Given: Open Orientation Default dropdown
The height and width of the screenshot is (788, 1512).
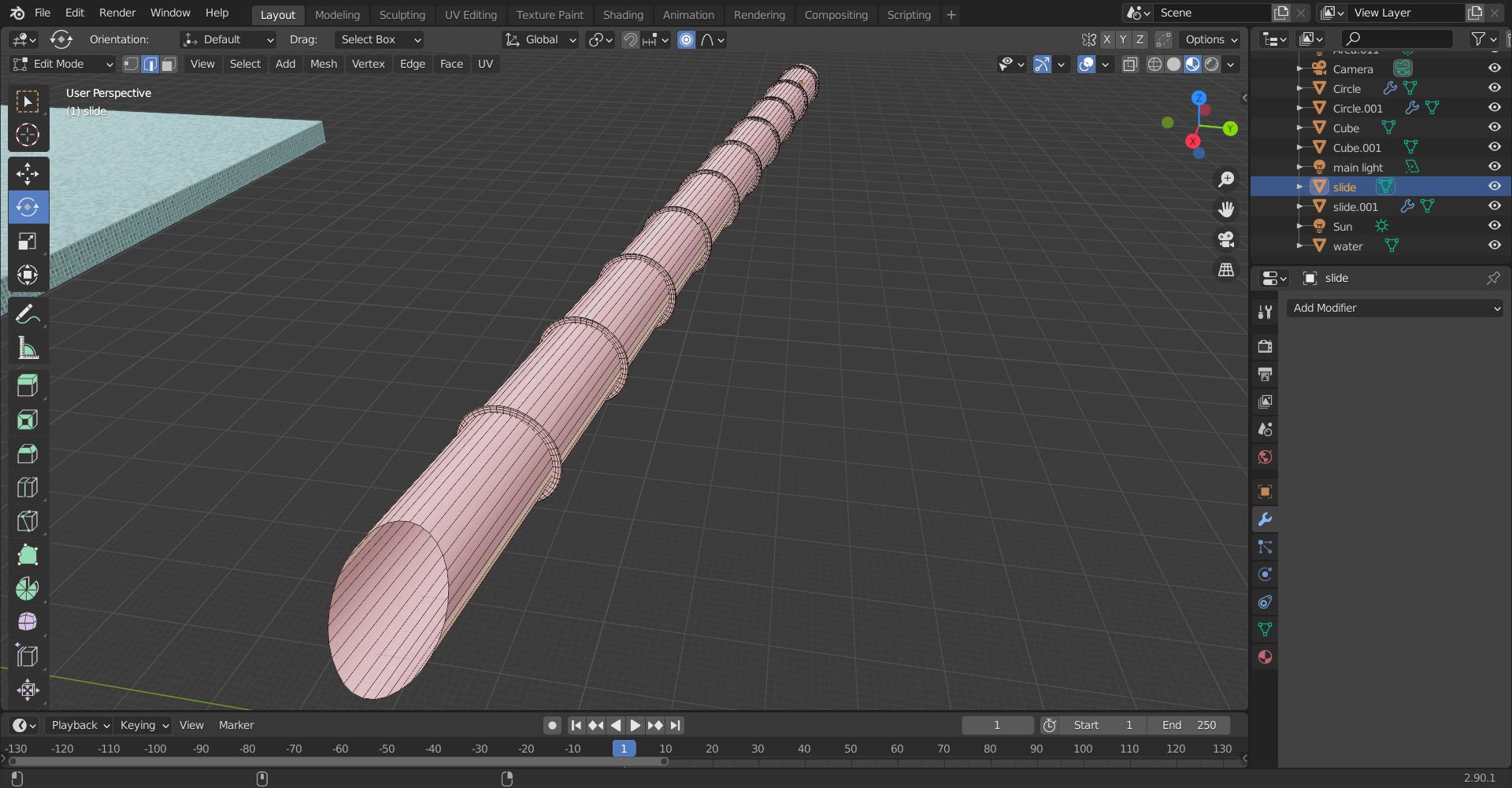Looking at the screenshot, I should [228, 39].
